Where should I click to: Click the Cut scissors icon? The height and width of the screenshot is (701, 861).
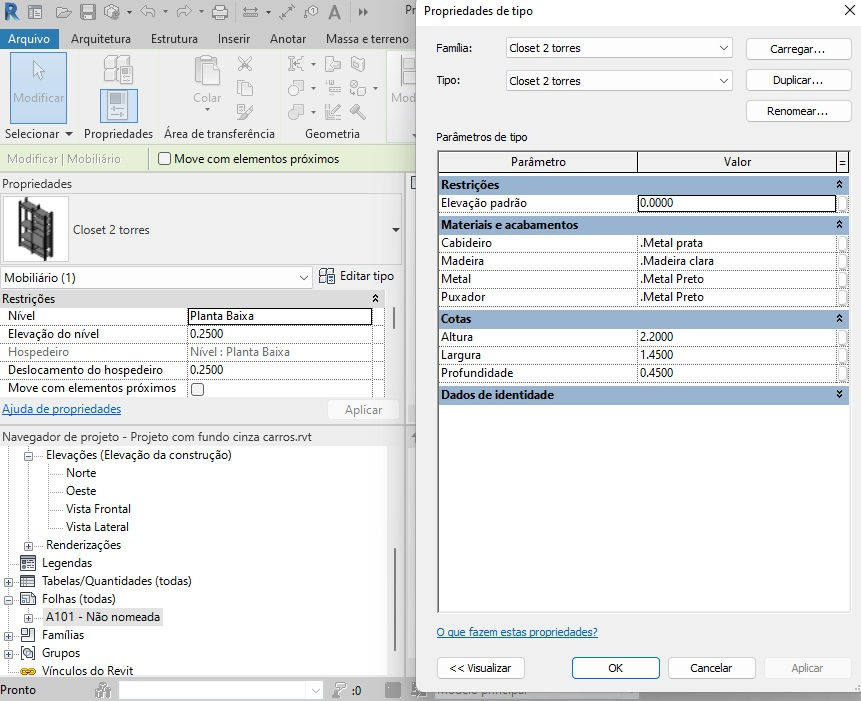(244, 64)
